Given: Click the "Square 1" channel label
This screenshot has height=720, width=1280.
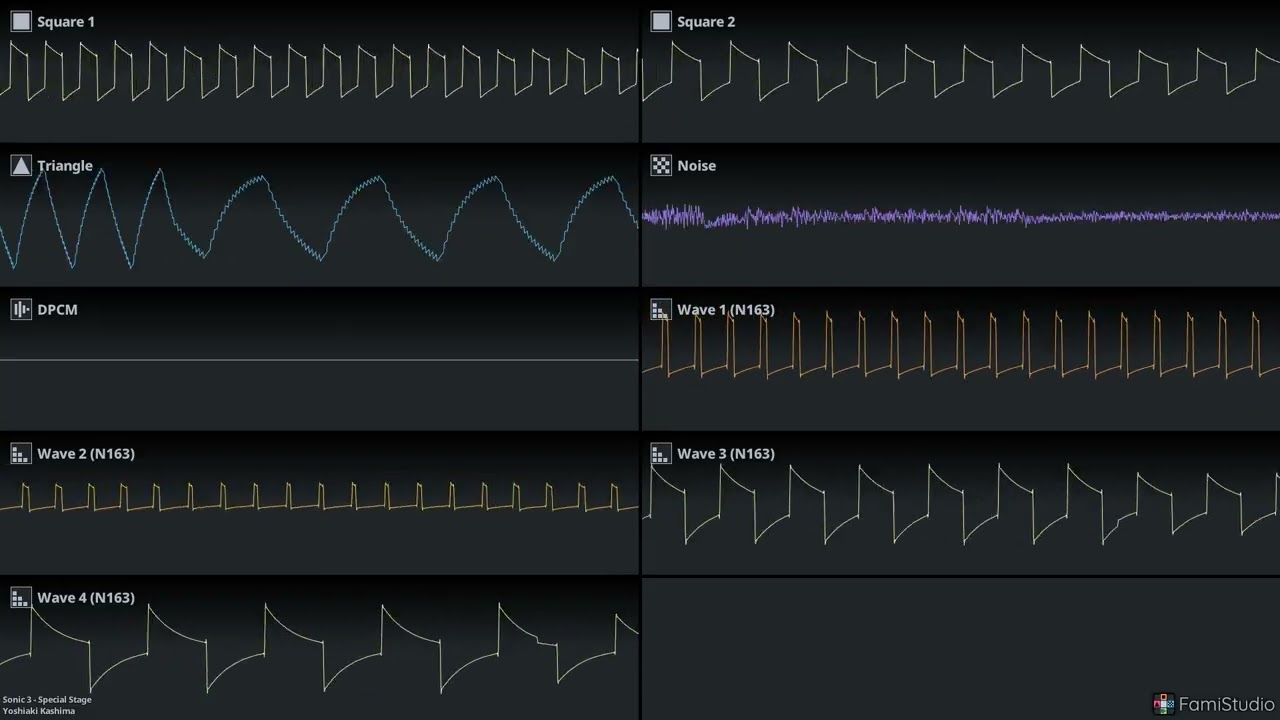Looking at the screenshot, I should click(x=66, y=22).
